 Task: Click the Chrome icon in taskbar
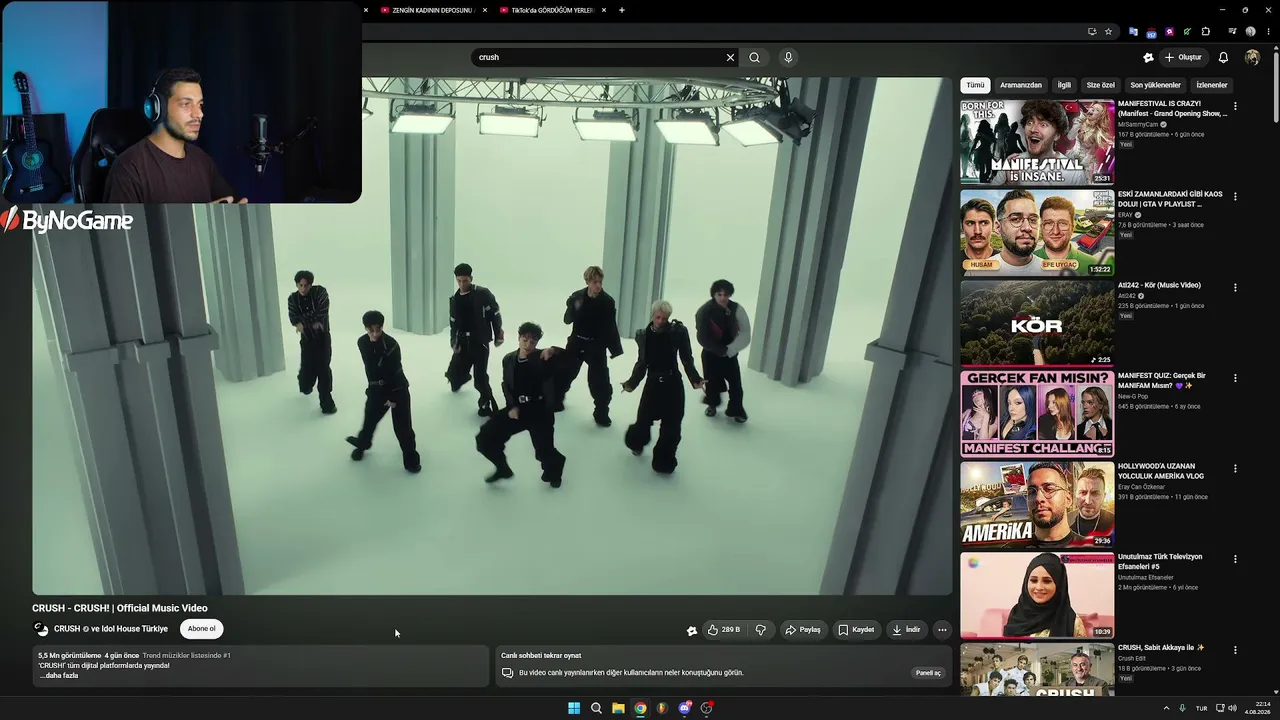tap(640, 708)
